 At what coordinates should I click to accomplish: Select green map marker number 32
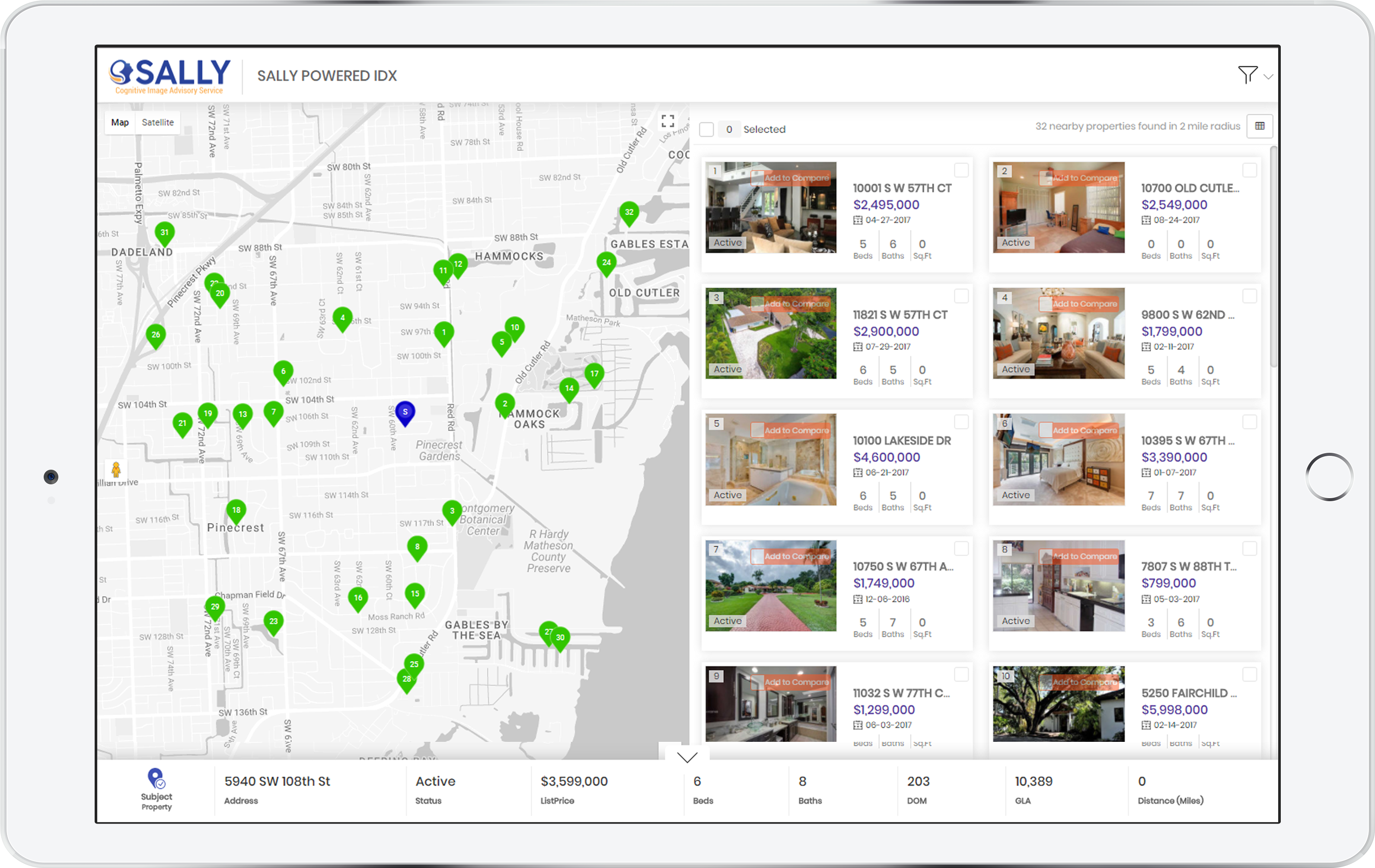point(628,213)
